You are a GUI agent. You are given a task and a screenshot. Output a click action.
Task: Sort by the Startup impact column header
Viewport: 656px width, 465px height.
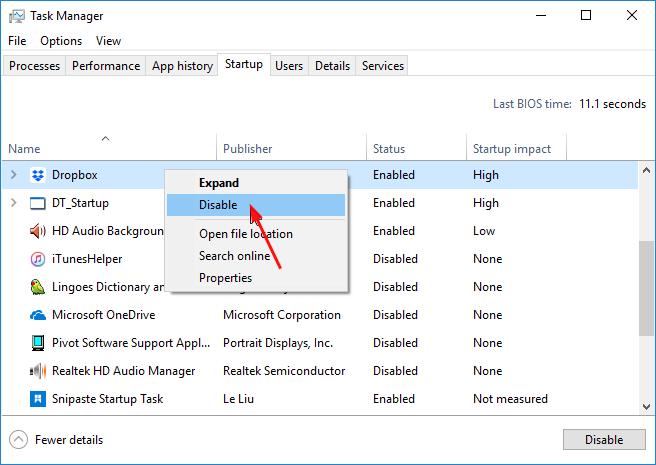click(516, 147)
